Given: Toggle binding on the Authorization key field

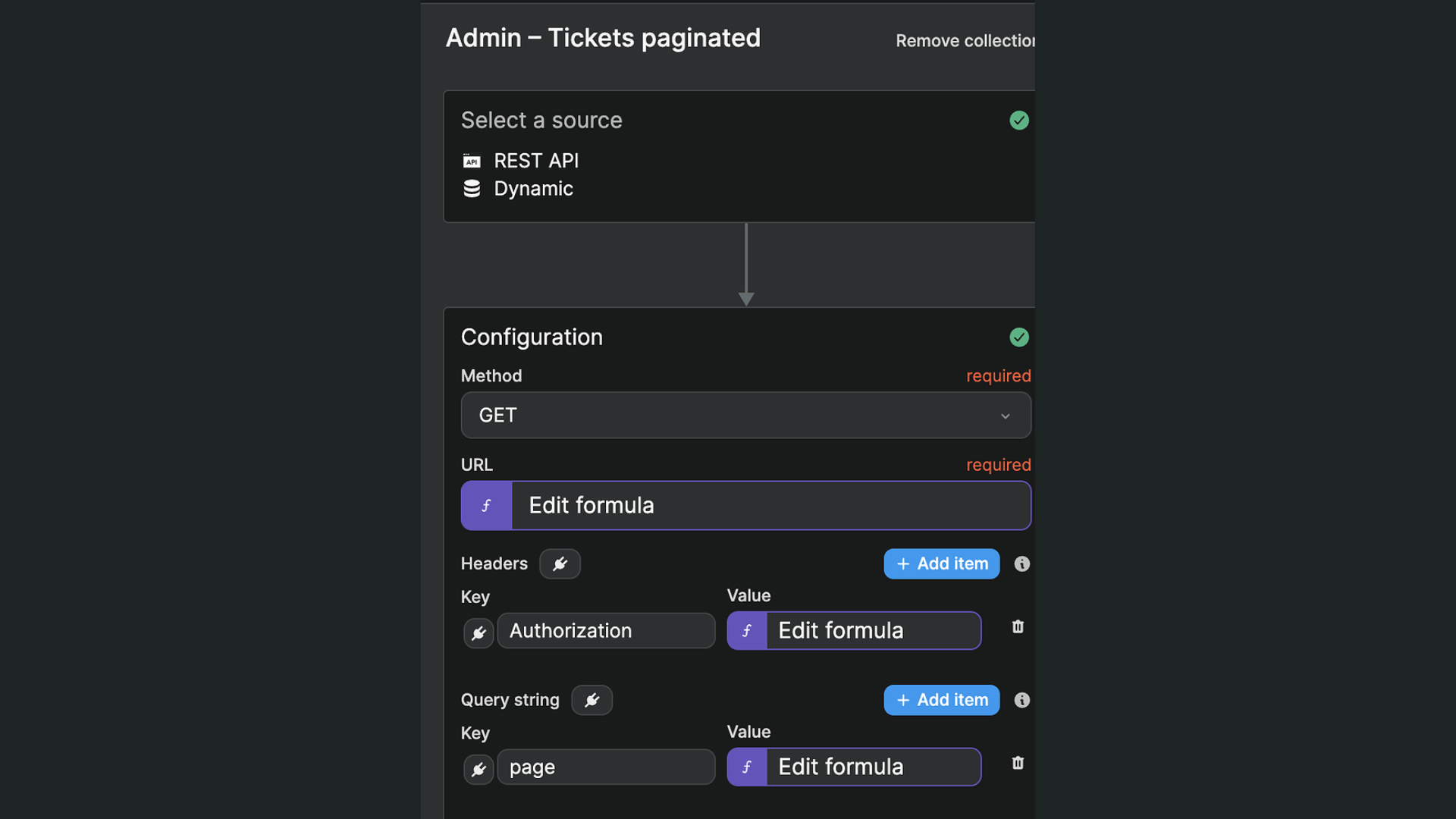Looking at the screenshot, I should (x=479, y=633).
